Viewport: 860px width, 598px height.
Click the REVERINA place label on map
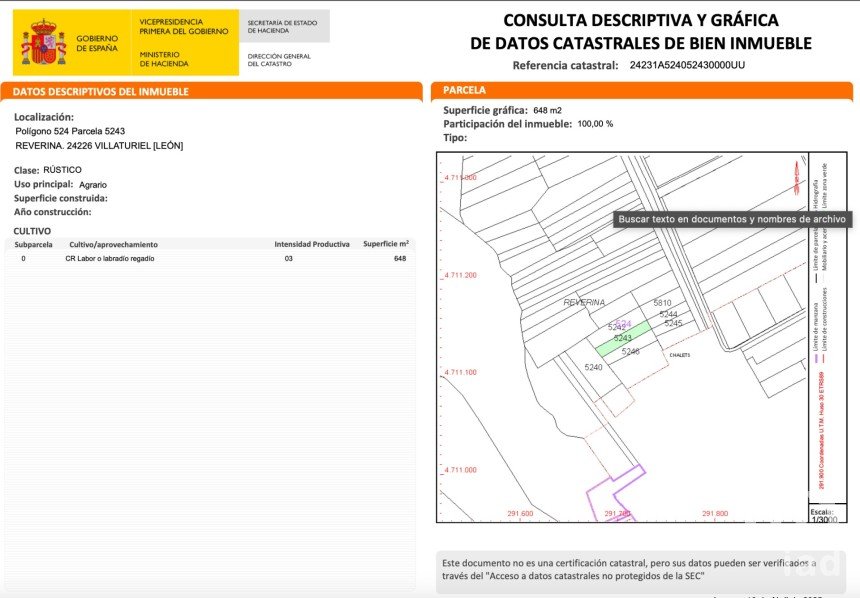coord(585,302)
